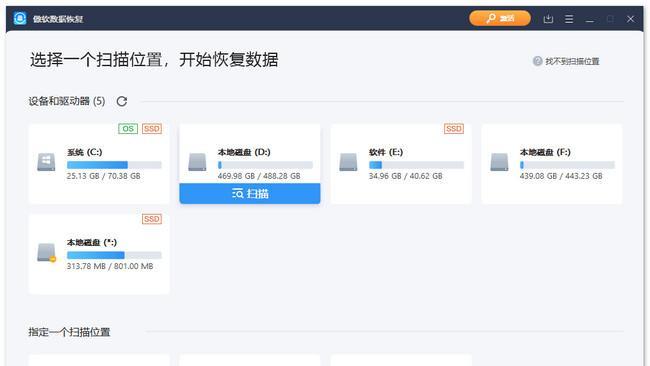Click the (*:) disk icon with warning badge
The width and height of the screenshot is (650, 366).
(x=46, y=252)
